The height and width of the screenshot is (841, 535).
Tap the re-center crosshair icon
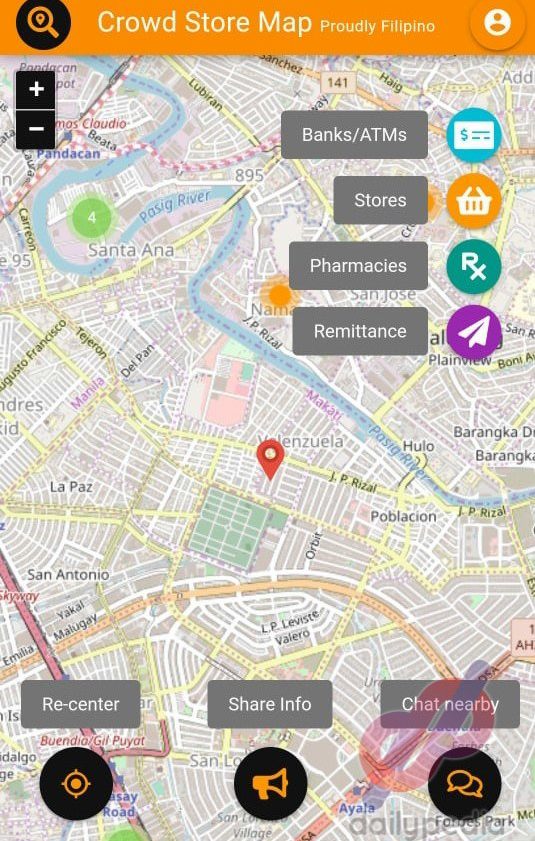76,784
